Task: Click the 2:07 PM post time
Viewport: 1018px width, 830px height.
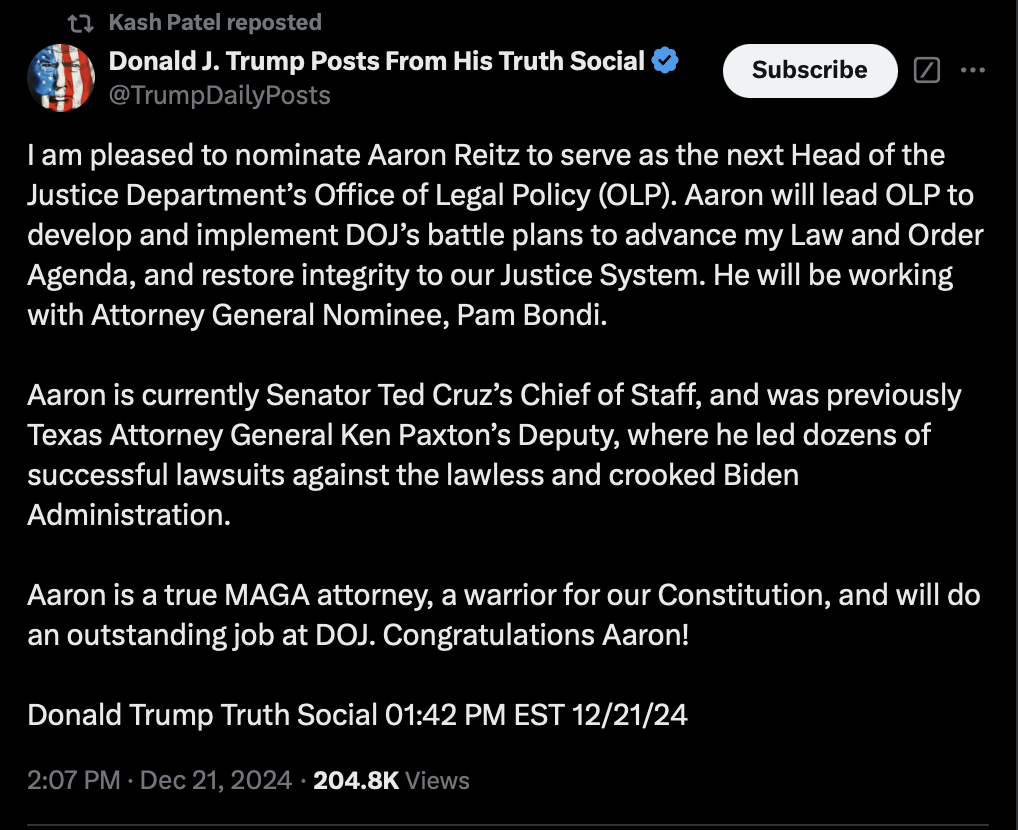Action: 73,780
